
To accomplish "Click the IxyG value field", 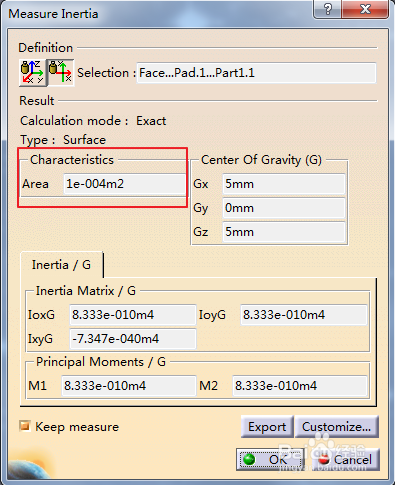I will pyautogui.click(x=133, y=339).
